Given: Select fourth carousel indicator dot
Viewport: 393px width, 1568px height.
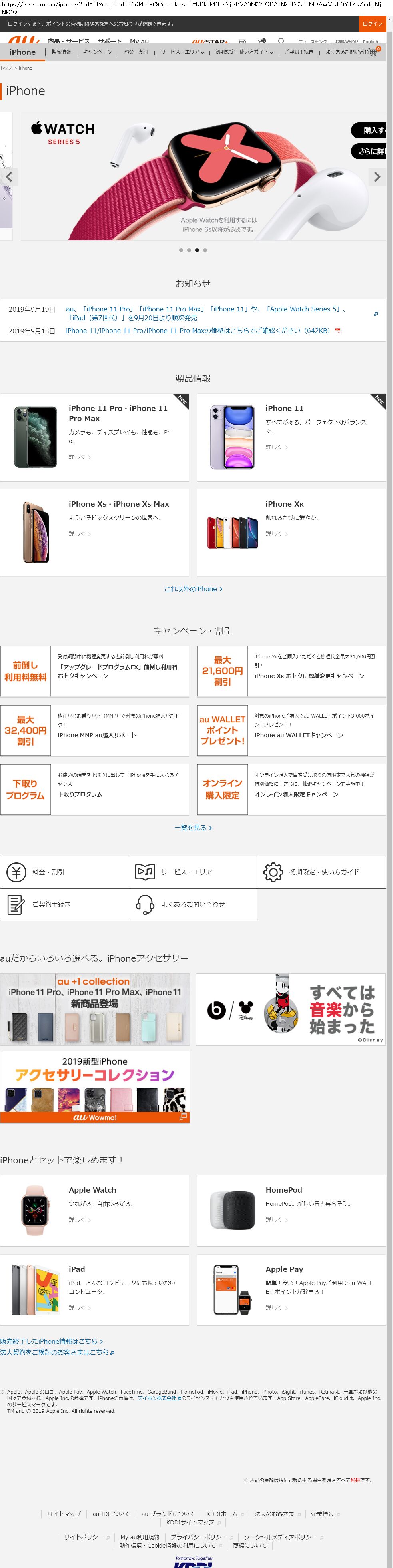Looking at the screenshot, I should point(205,250).
